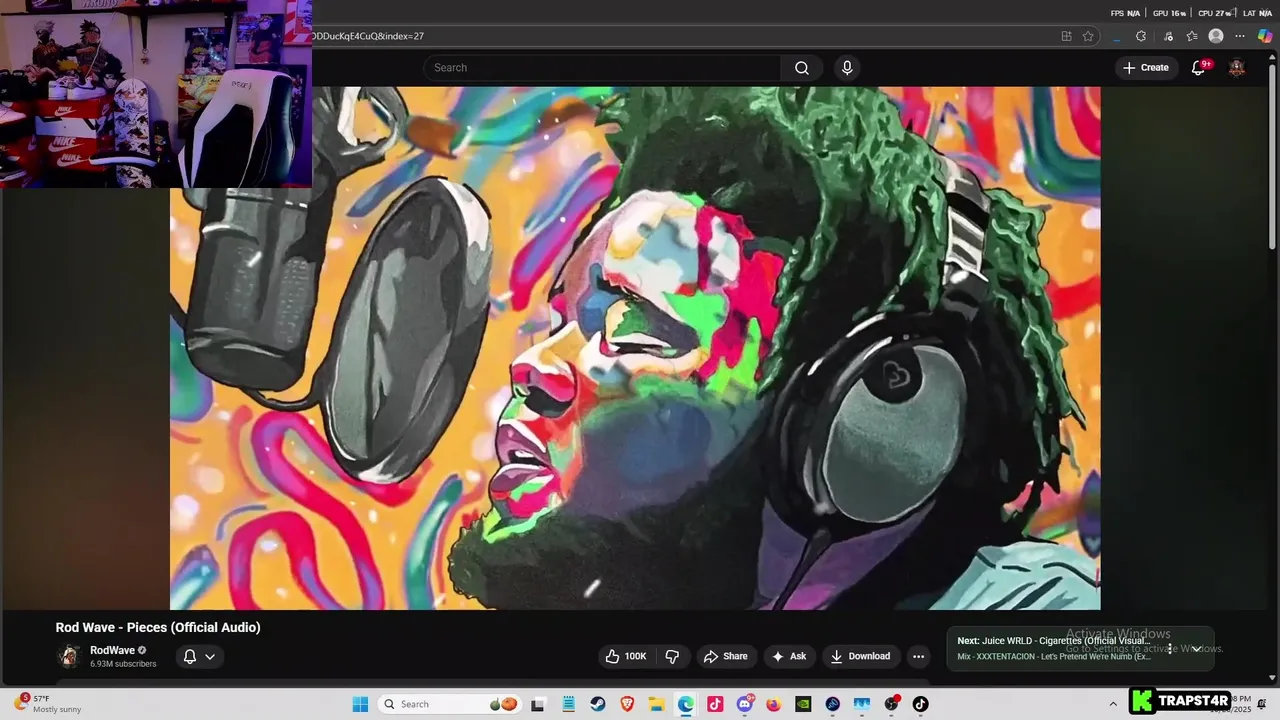This screenshot has width=1280, height=720.
Task: Open playlist options in Next panel
Action: pos(1169,649)
